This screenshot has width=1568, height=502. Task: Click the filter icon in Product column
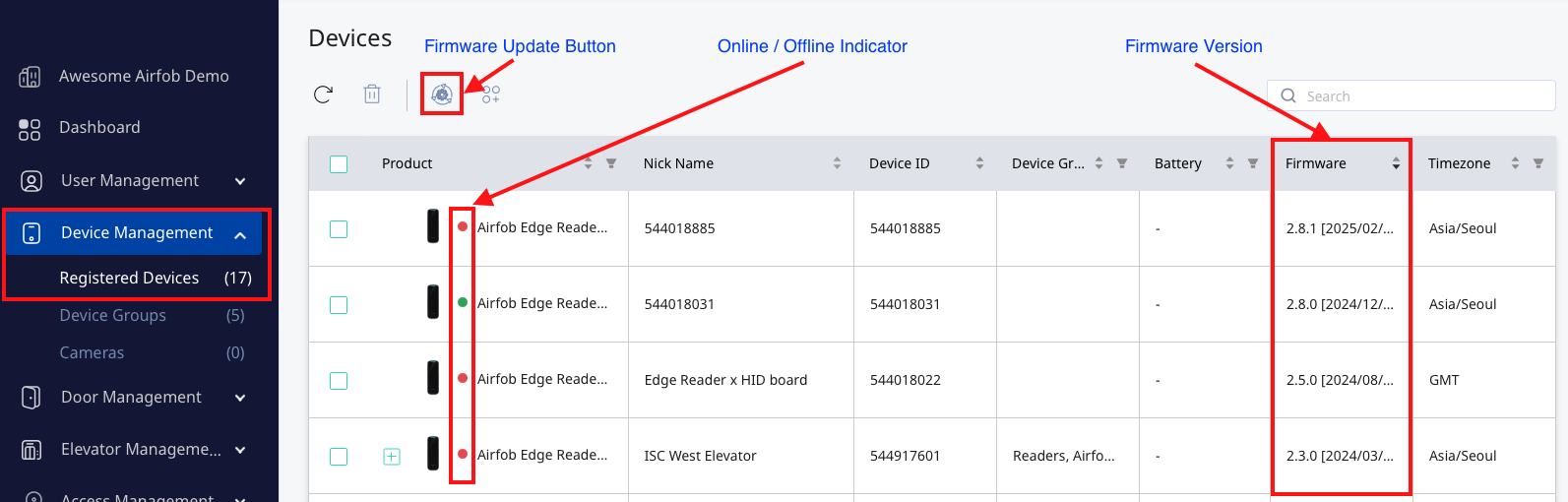611,163
